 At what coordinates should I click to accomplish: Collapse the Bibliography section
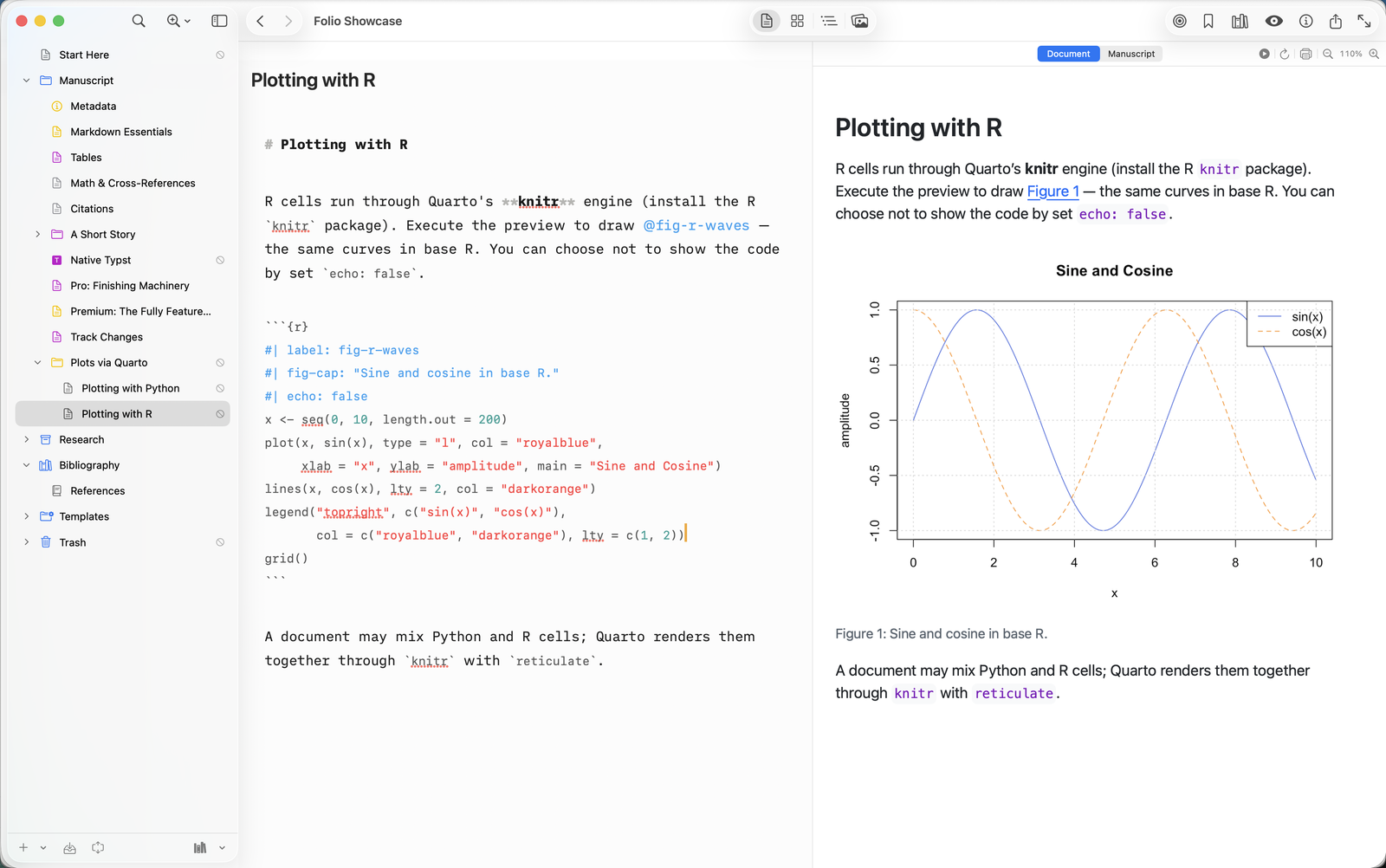click(26, 465)
